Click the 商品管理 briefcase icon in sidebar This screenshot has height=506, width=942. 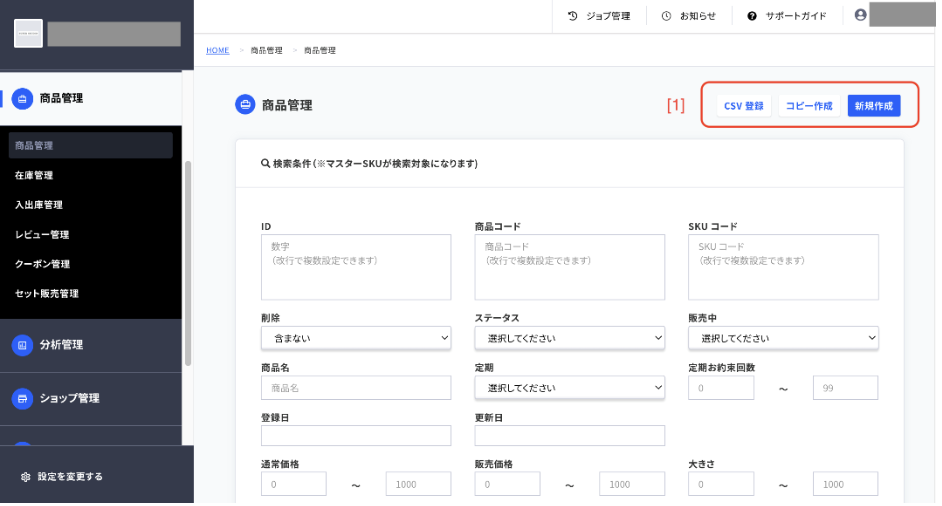pos(22,99)
